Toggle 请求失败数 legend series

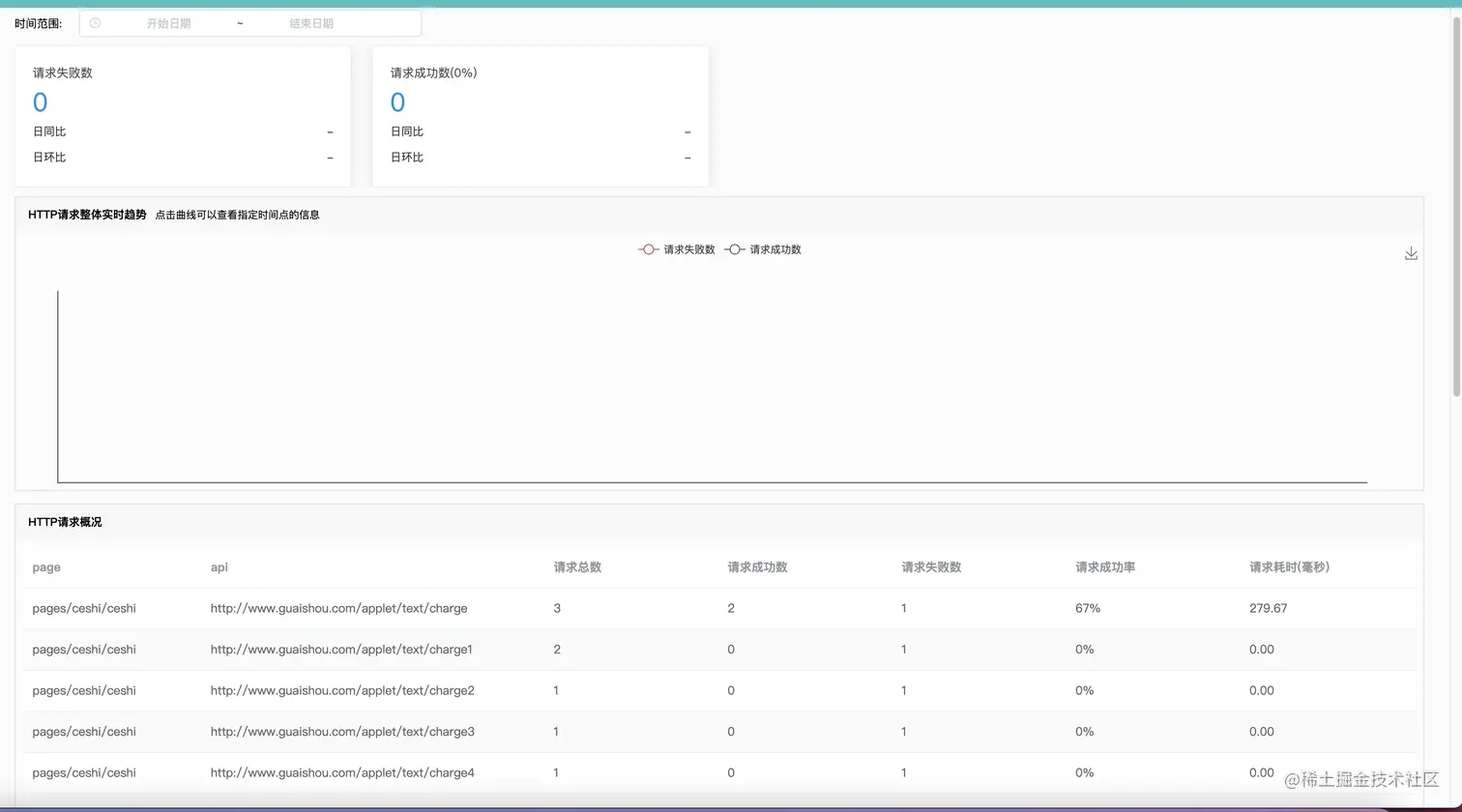pyautogui.click(x=677, y=249)
